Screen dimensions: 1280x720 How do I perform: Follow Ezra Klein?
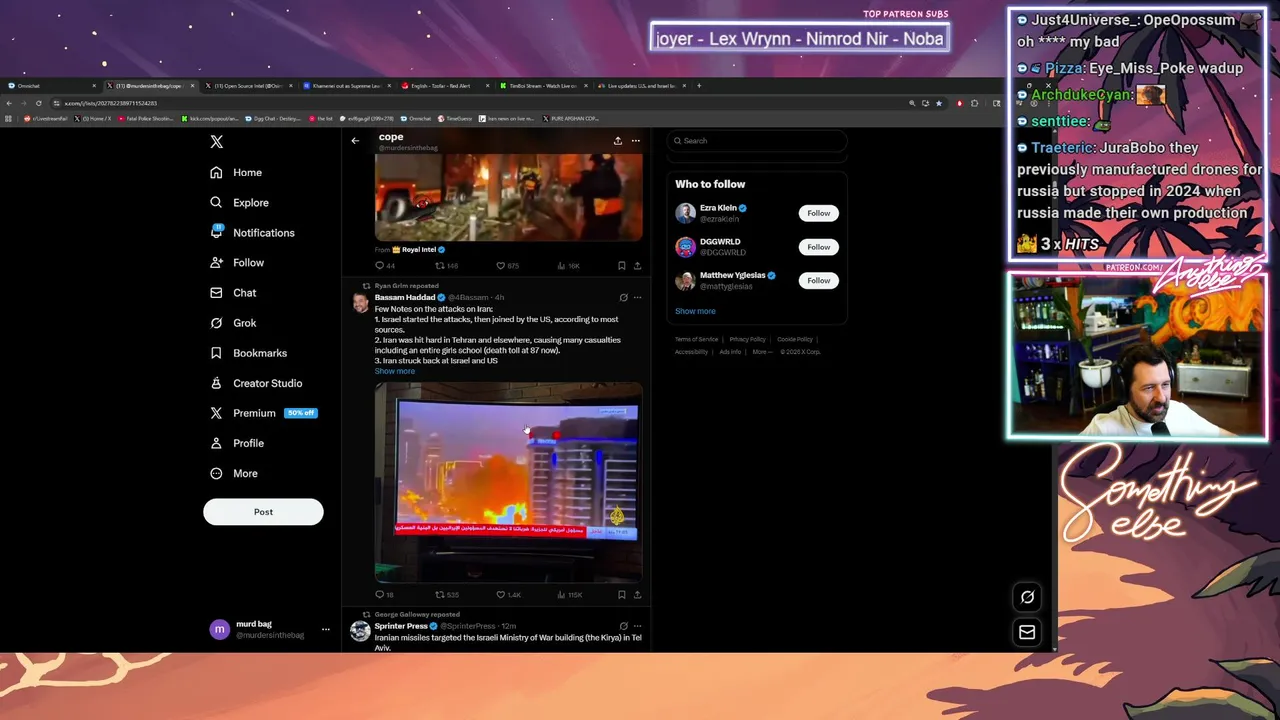(818, 213)
